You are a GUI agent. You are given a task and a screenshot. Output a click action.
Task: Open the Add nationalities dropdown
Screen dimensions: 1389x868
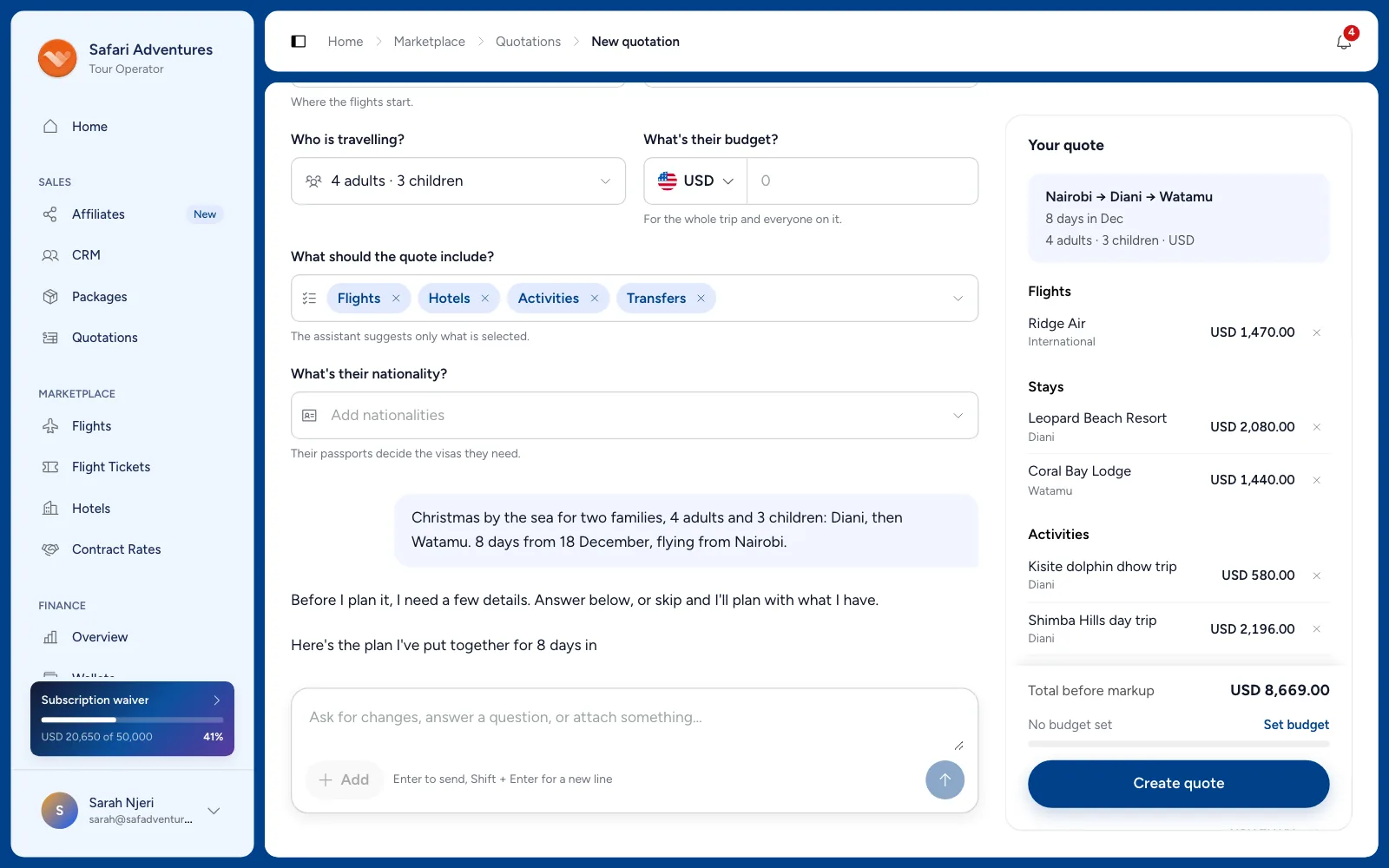click(635, 416)
